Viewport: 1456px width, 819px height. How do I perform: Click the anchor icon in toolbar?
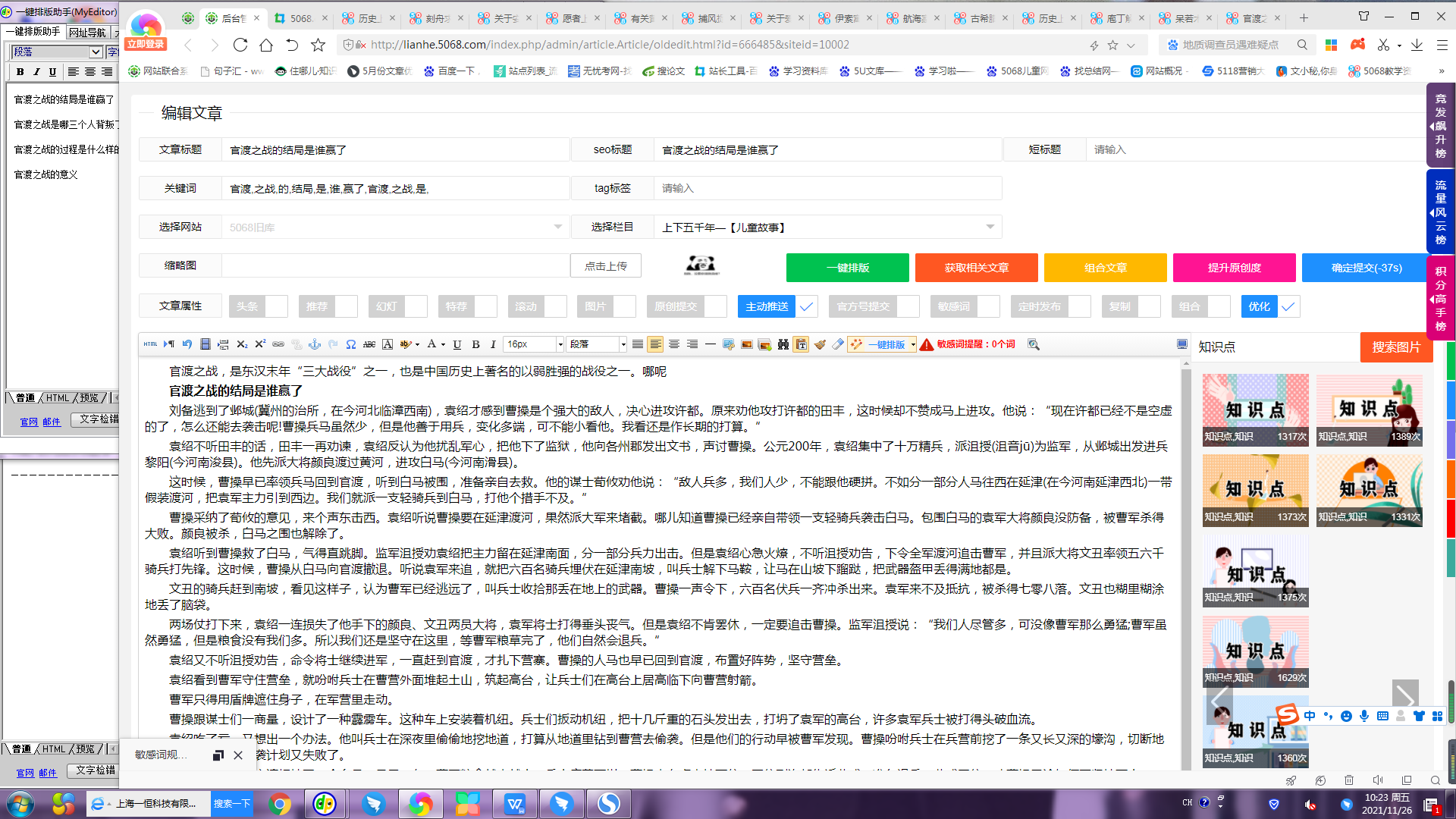(315, 344)
